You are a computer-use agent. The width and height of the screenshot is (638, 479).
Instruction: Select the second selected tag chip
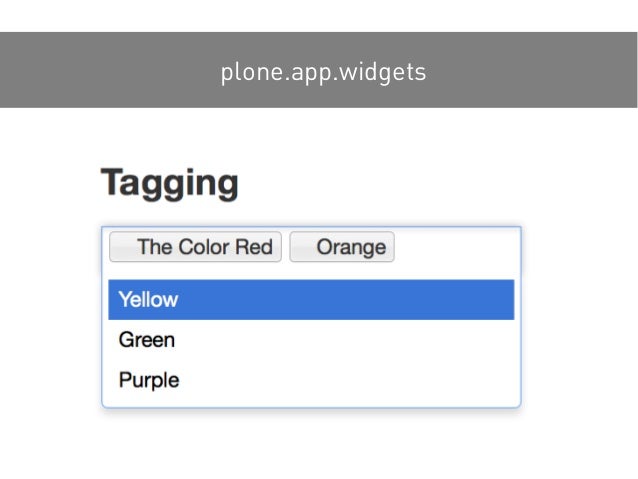(342, 247)
